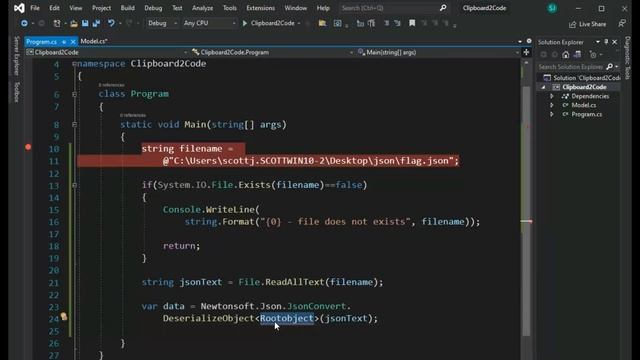Image resolution: width=640 pixels, height=360 pixels.
Task: Click Pending Changes Filter icon in Solution Explorer
Action: 593,54
